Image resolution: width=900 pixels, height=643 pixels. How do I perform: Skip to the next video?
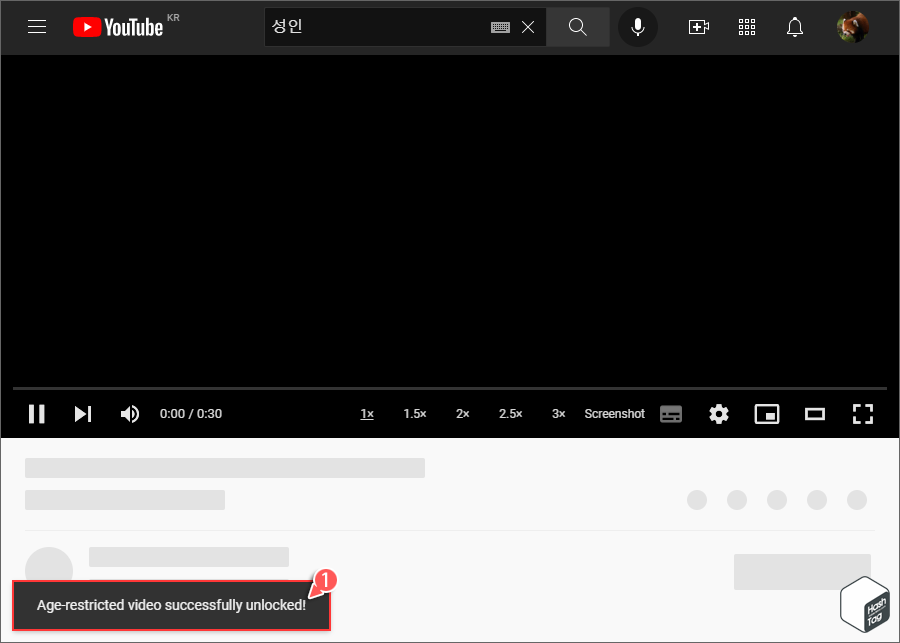tap(83, 413)
